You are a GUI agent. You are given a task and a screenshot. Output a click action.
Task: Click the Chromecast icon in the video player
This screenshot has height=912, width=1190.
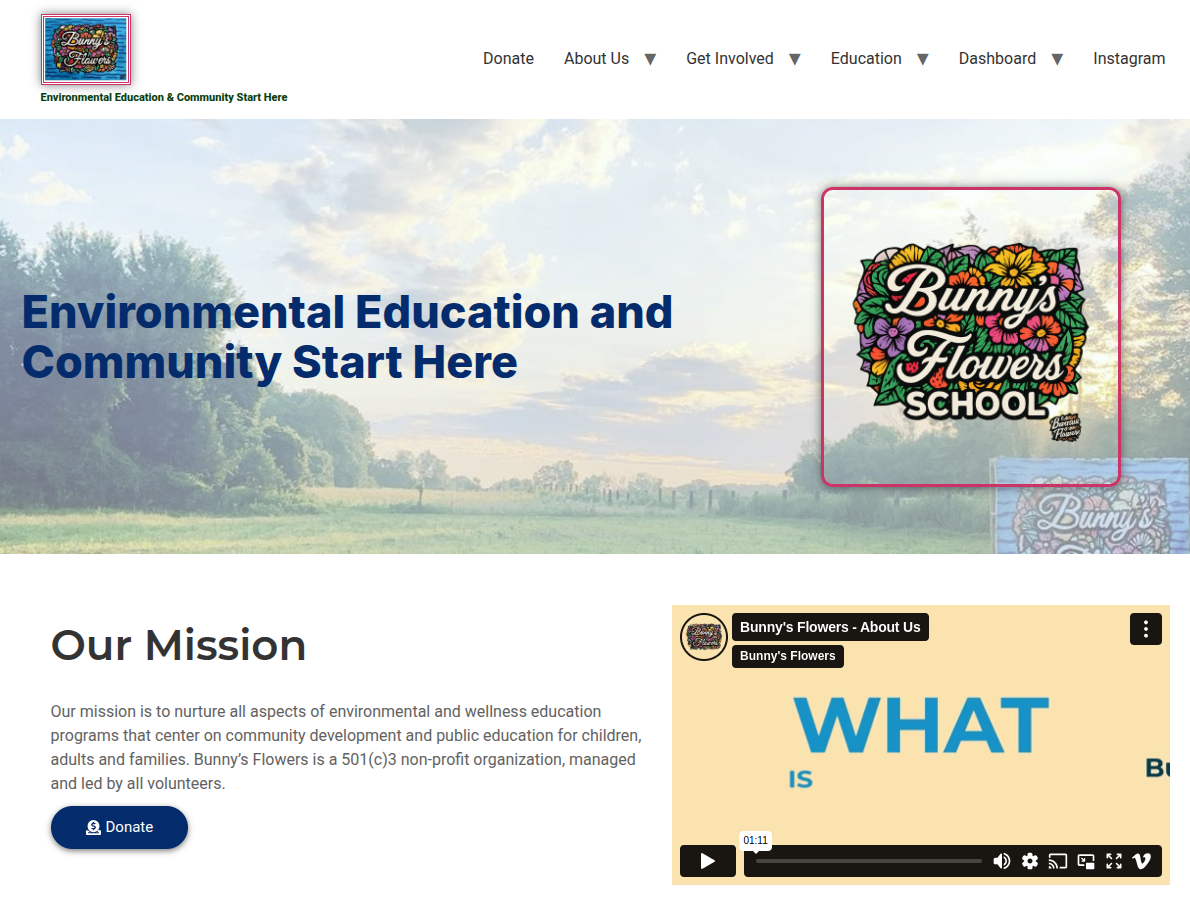click(x=1057, y=861)
